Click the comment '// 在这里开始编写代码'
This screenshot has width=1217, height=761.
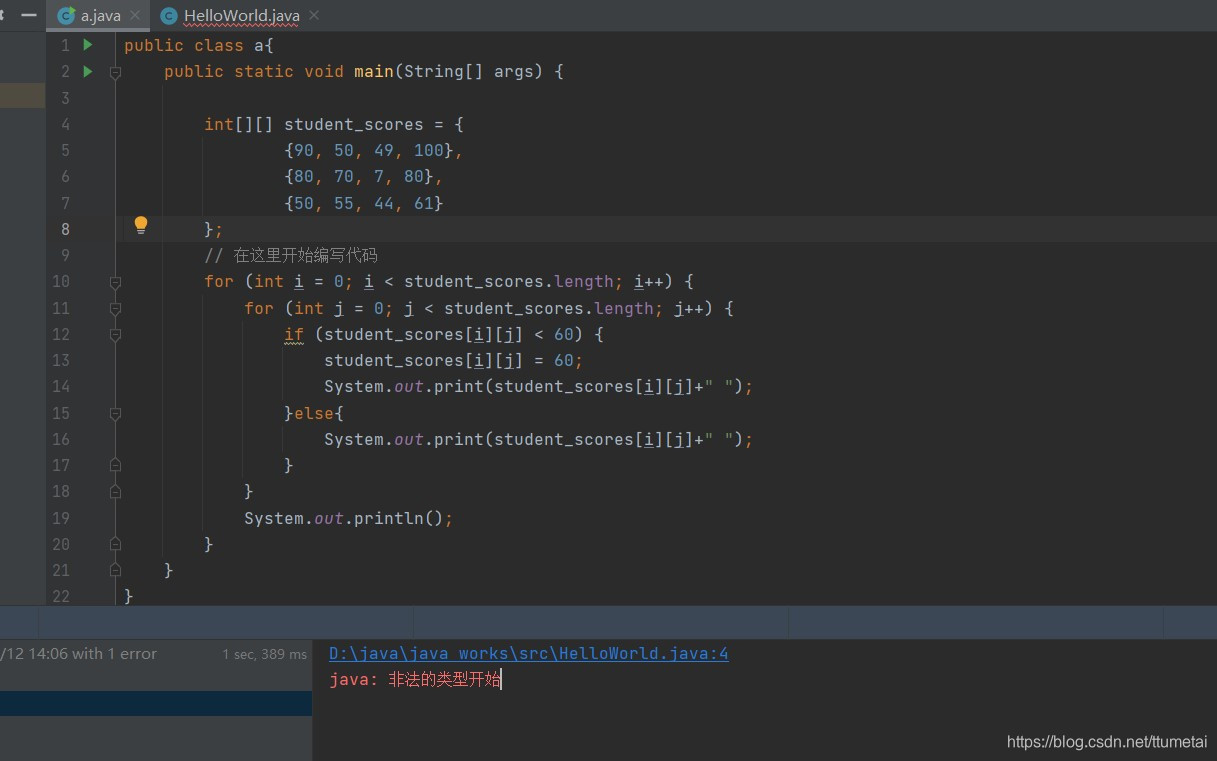tap(291, 255)
